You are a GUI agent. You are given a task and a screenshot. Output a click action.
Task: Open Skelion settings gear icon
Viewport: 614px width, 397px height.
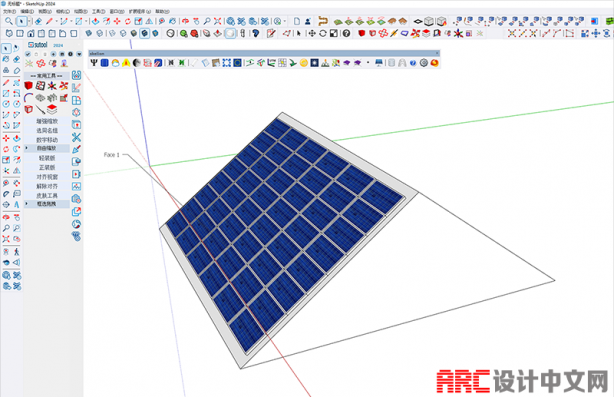click(x=424, y=63)
